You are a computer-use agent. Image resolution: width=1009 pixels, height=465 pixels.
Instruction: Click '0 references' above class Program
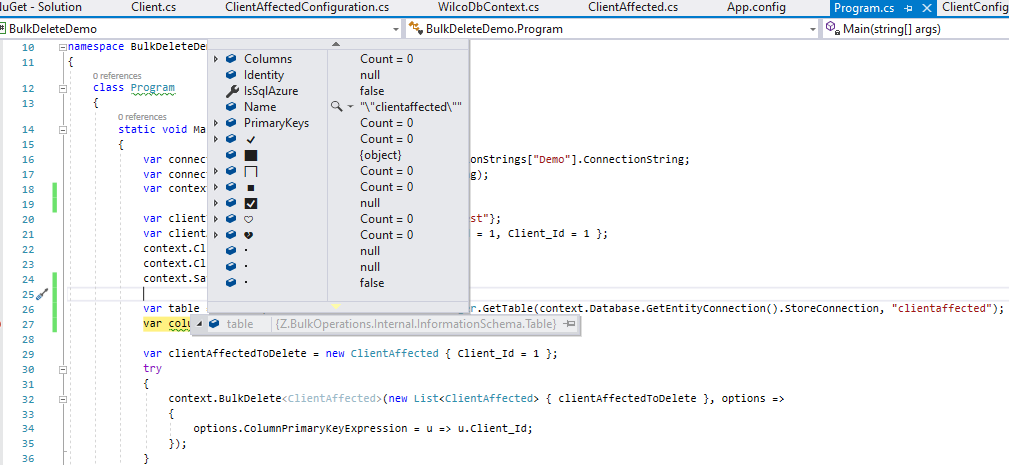pyautogui.click(x=117, y=76)
